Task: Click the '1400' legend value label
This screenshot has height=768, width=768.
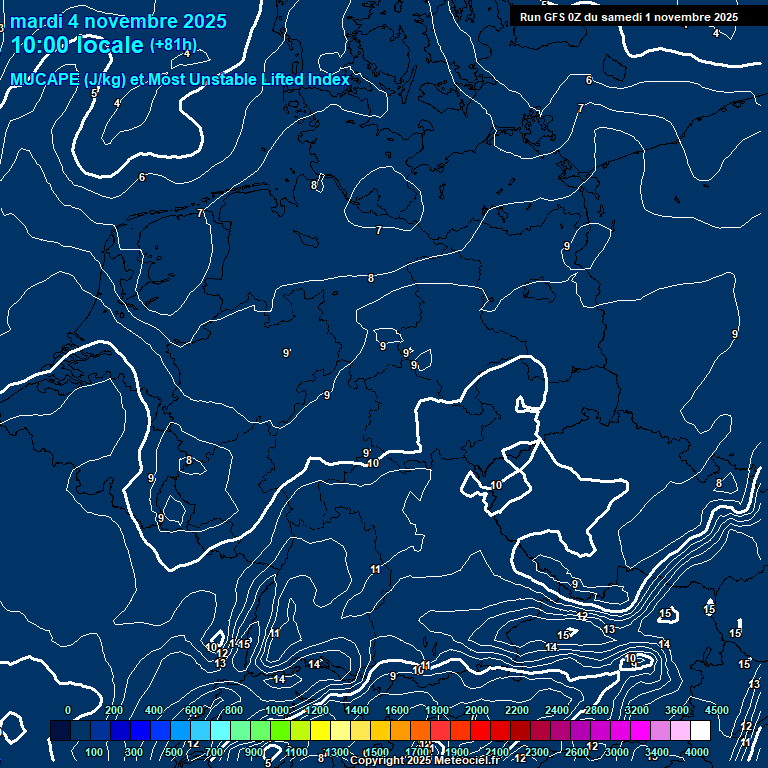Action: coord(357,710)
